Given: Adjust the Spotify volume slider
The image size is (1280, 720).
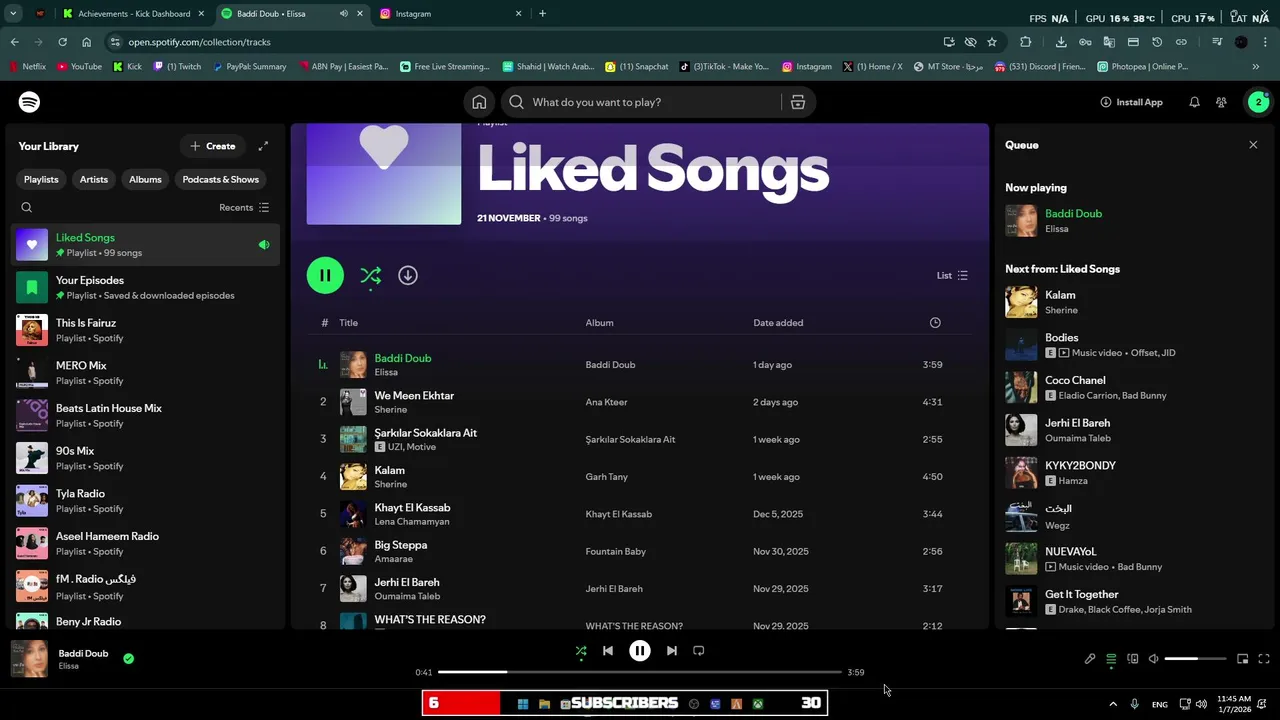Looking at the screenshot, I should coord(1195,659).
